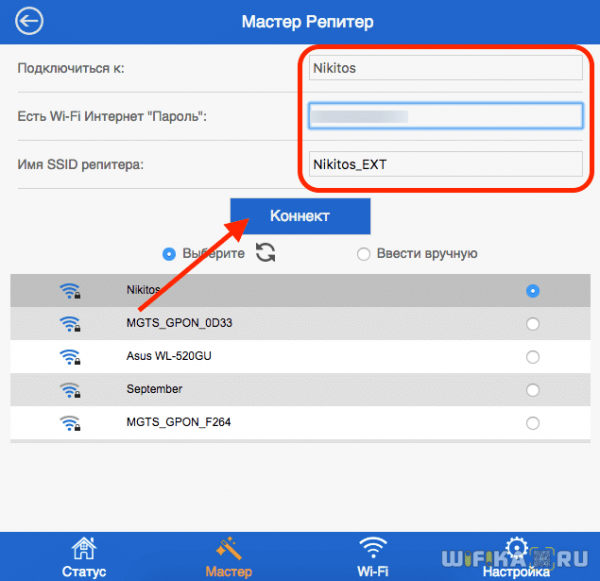Focus the Подключиться к field
Viewport: 600px width, 581px height.
coord(446,68)
